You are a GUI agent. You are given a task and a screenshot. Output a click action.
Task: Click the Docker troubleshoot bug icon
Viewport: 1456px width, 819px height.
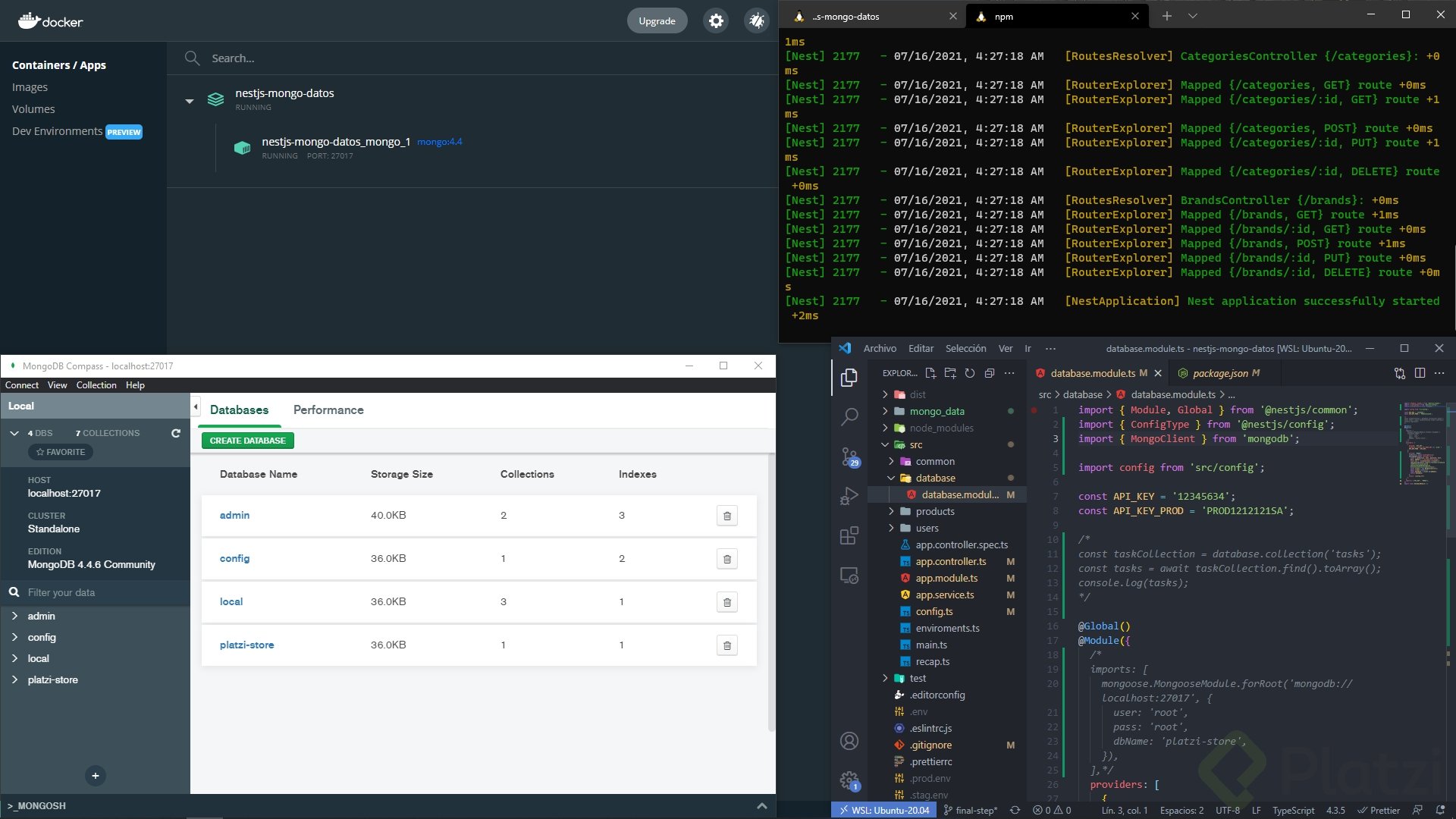point(756,21)
